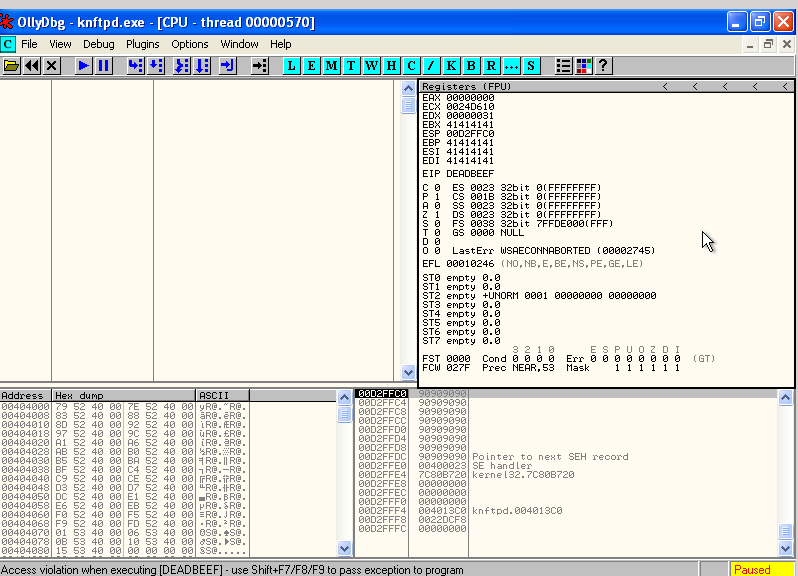Click the Trace over toolbar icon

(203, 66)
